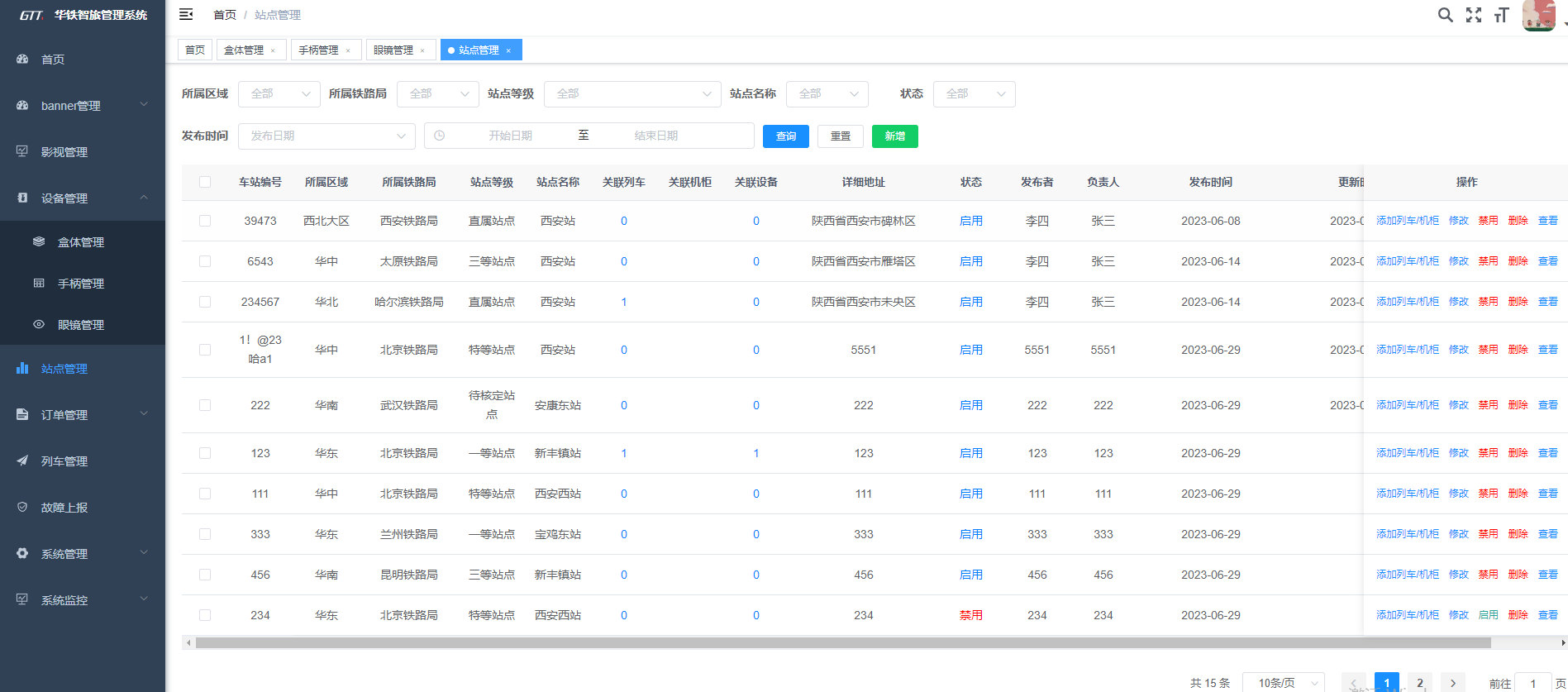
Task: Check the row for station 39473
Action: [x=205, y=221]
